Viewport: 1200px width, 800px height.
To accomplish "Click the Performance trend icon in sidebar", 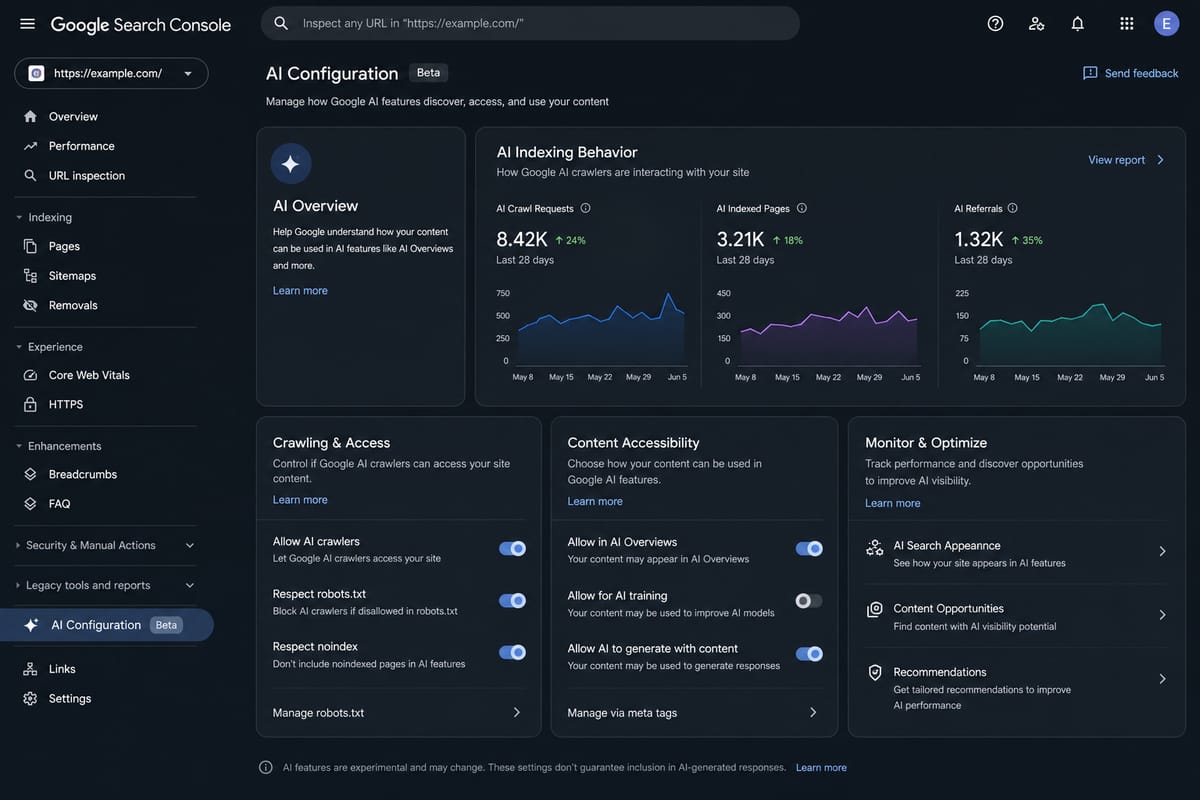I will click(x=30, y=146).
